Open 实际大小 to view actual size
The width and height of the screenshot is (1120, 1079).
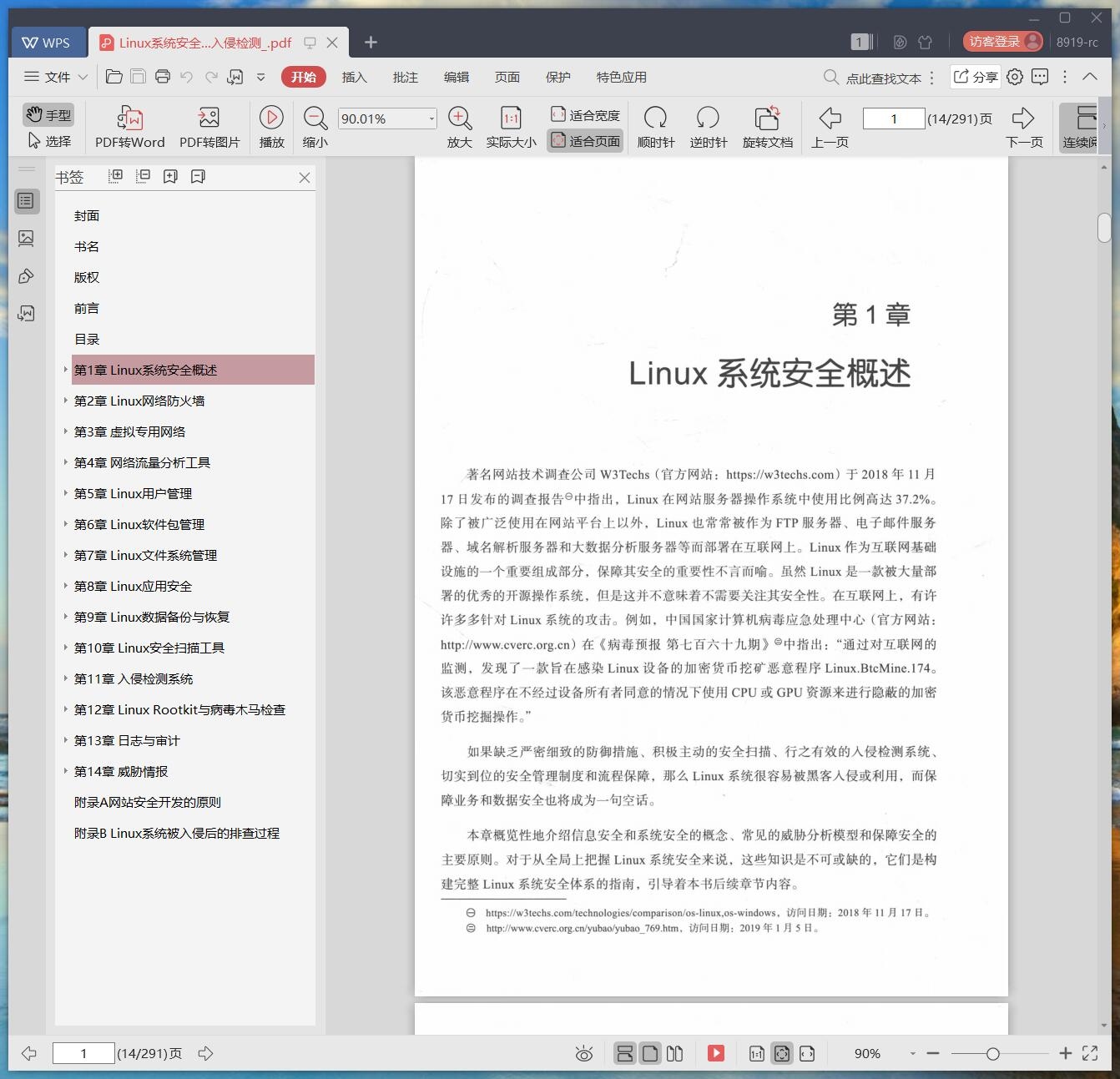(510, 127)
